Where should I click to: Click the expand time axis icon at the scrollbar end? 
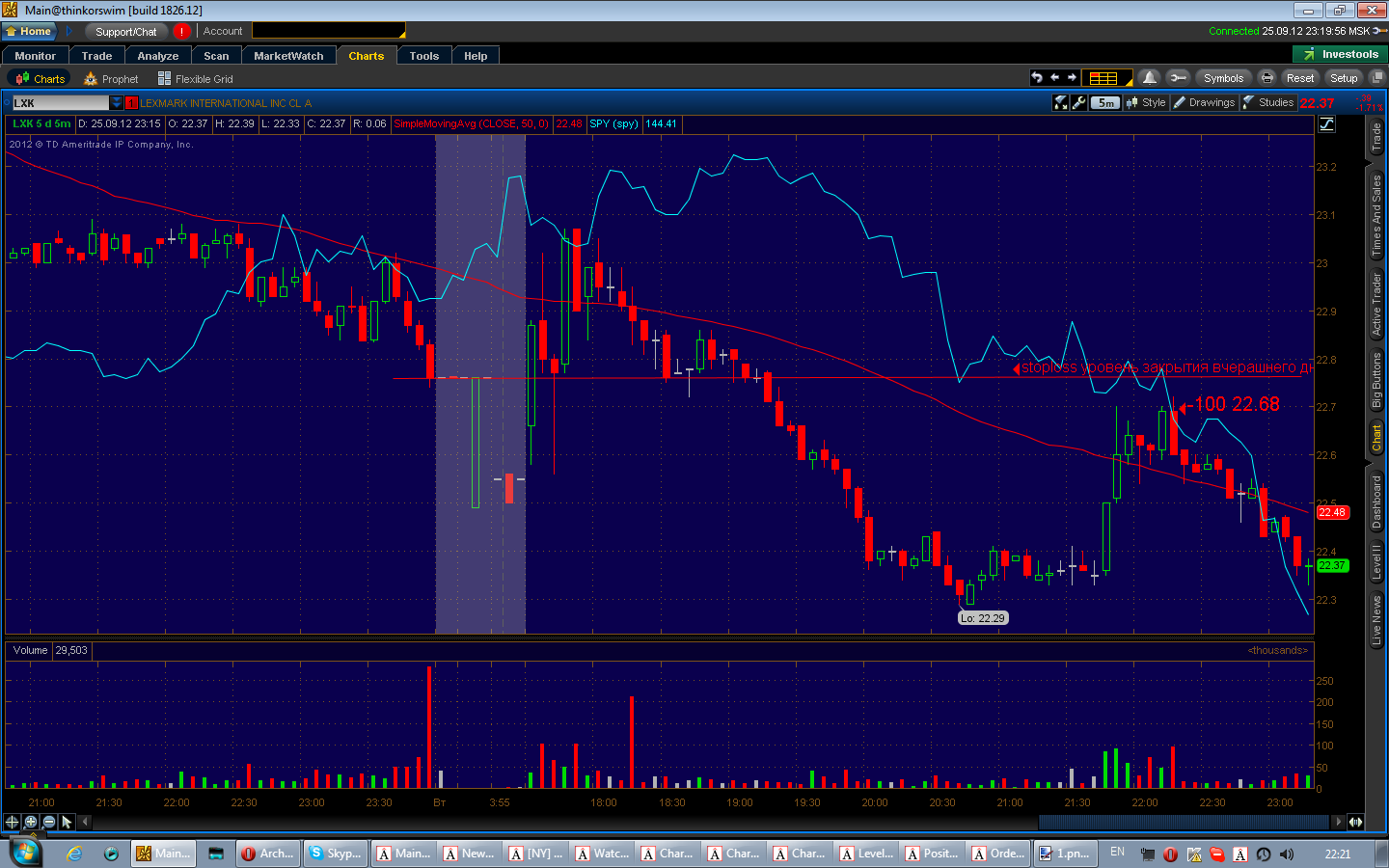[1355, 822]
